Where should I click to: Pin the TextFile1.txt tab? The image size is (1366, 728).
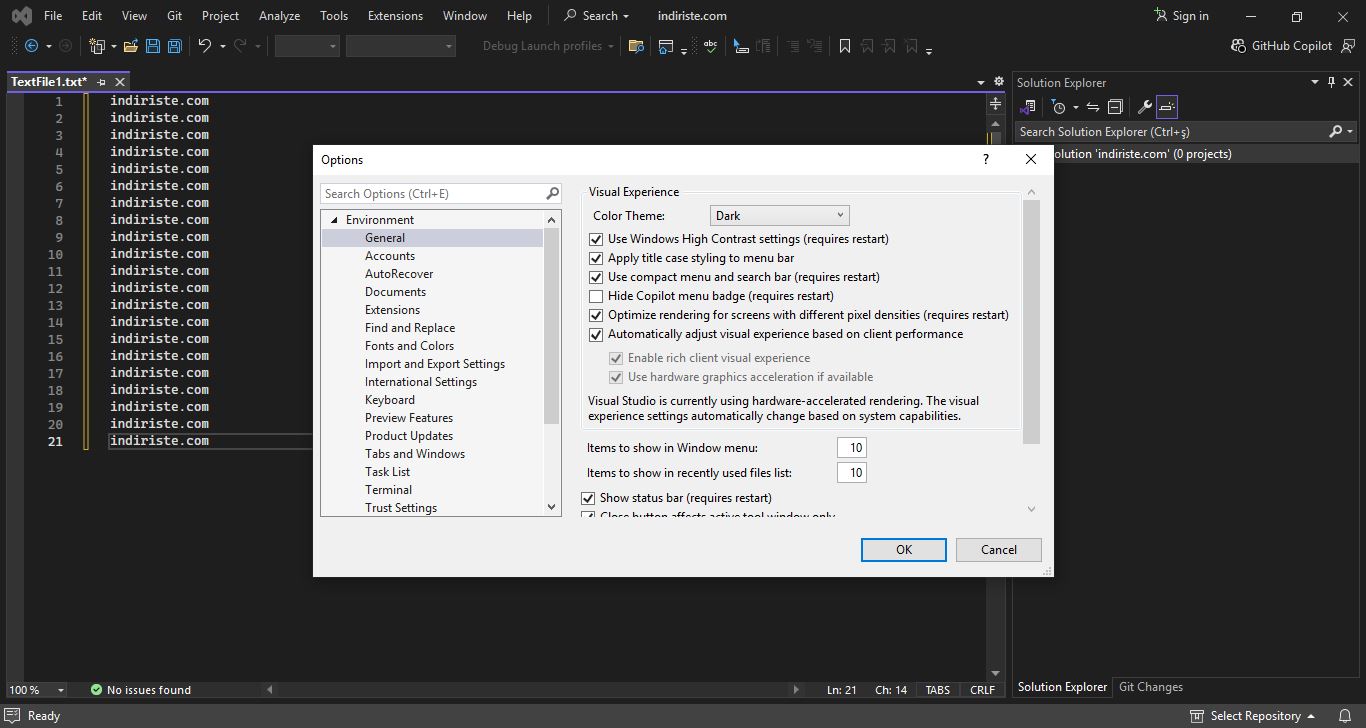point(102,82)
